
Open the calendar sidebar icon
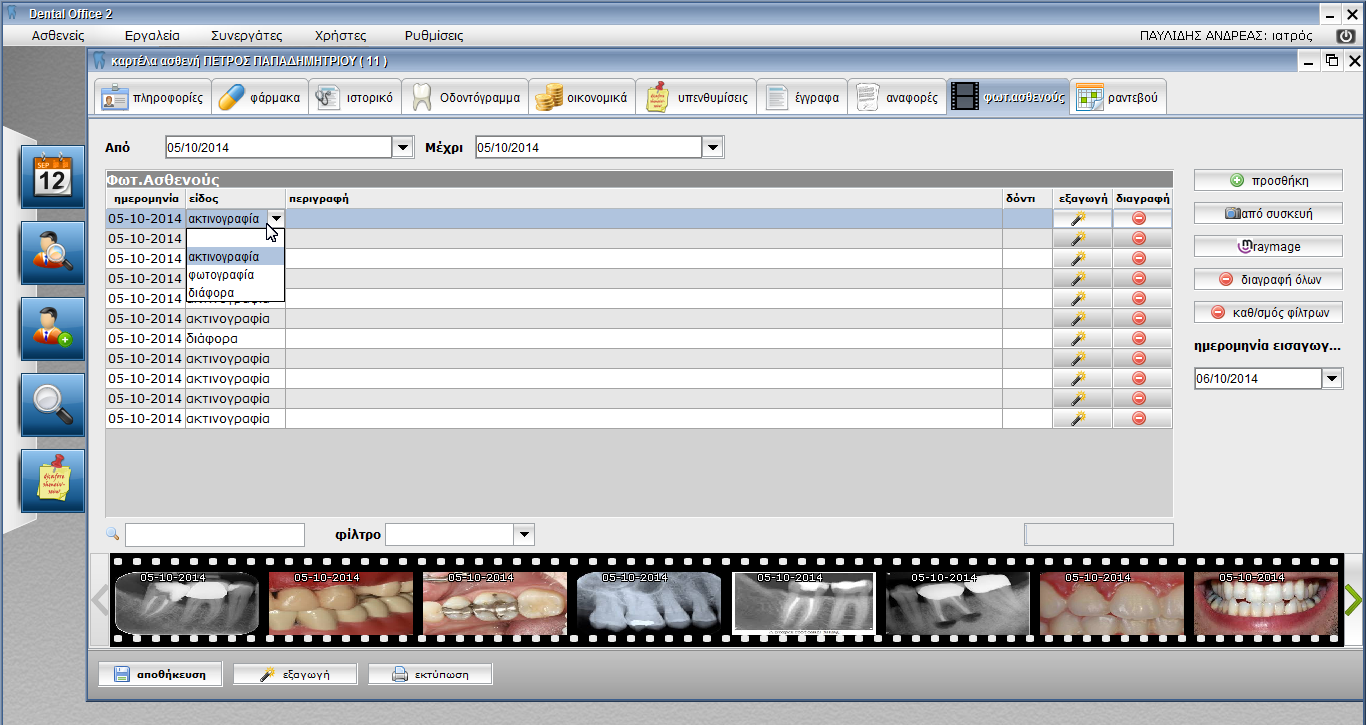(x=52, y=176)
